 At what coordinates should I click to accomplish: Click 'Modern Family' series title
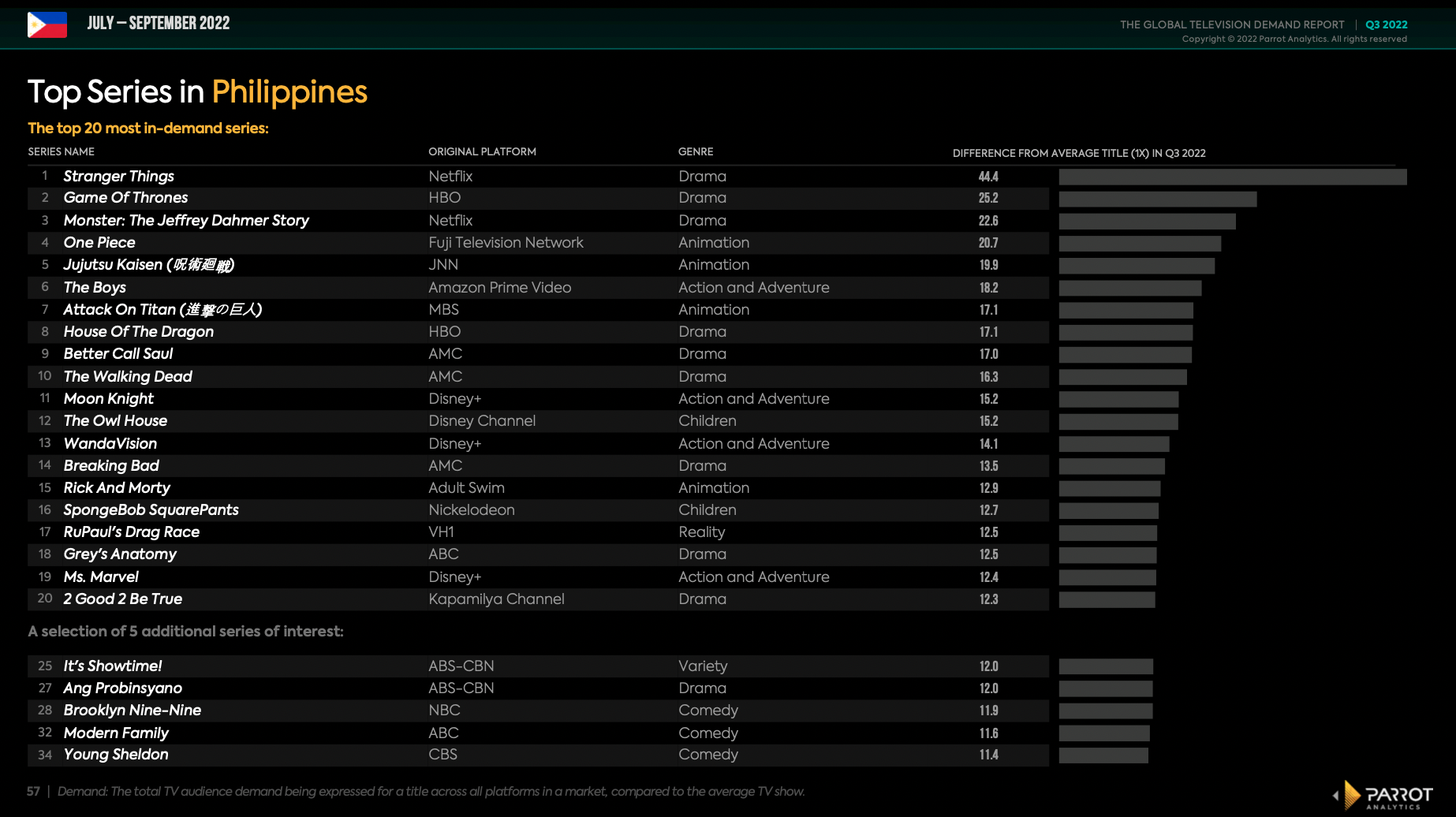(116, 733)
